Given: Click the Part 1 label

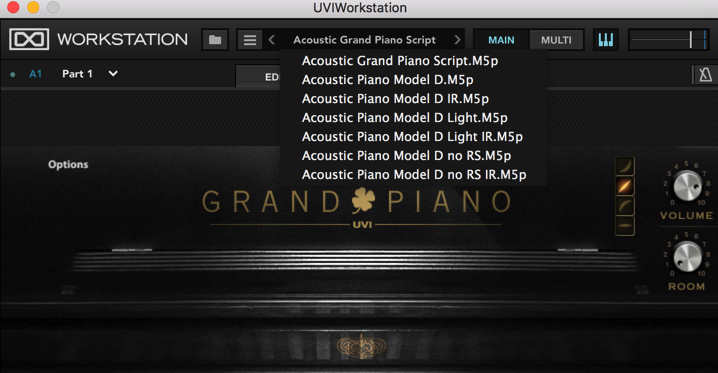Looking at the screenshot, I should [77, 74].
